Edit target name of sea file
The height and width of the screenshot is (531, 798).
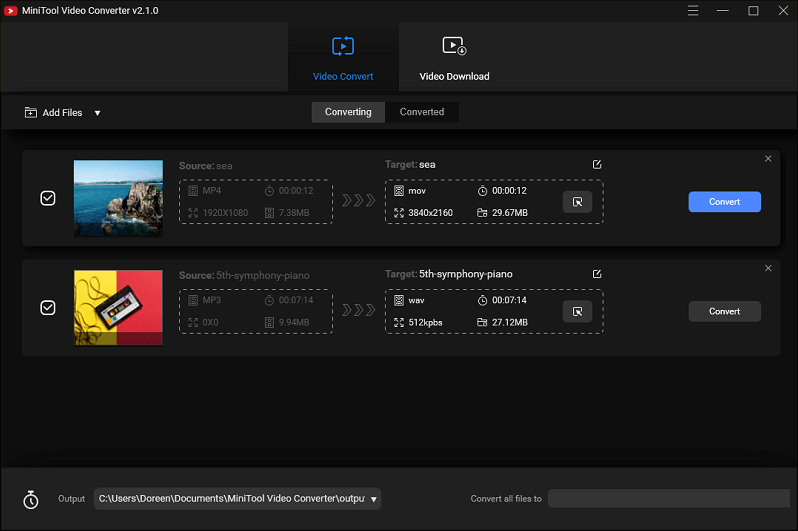tap(597, 164)
